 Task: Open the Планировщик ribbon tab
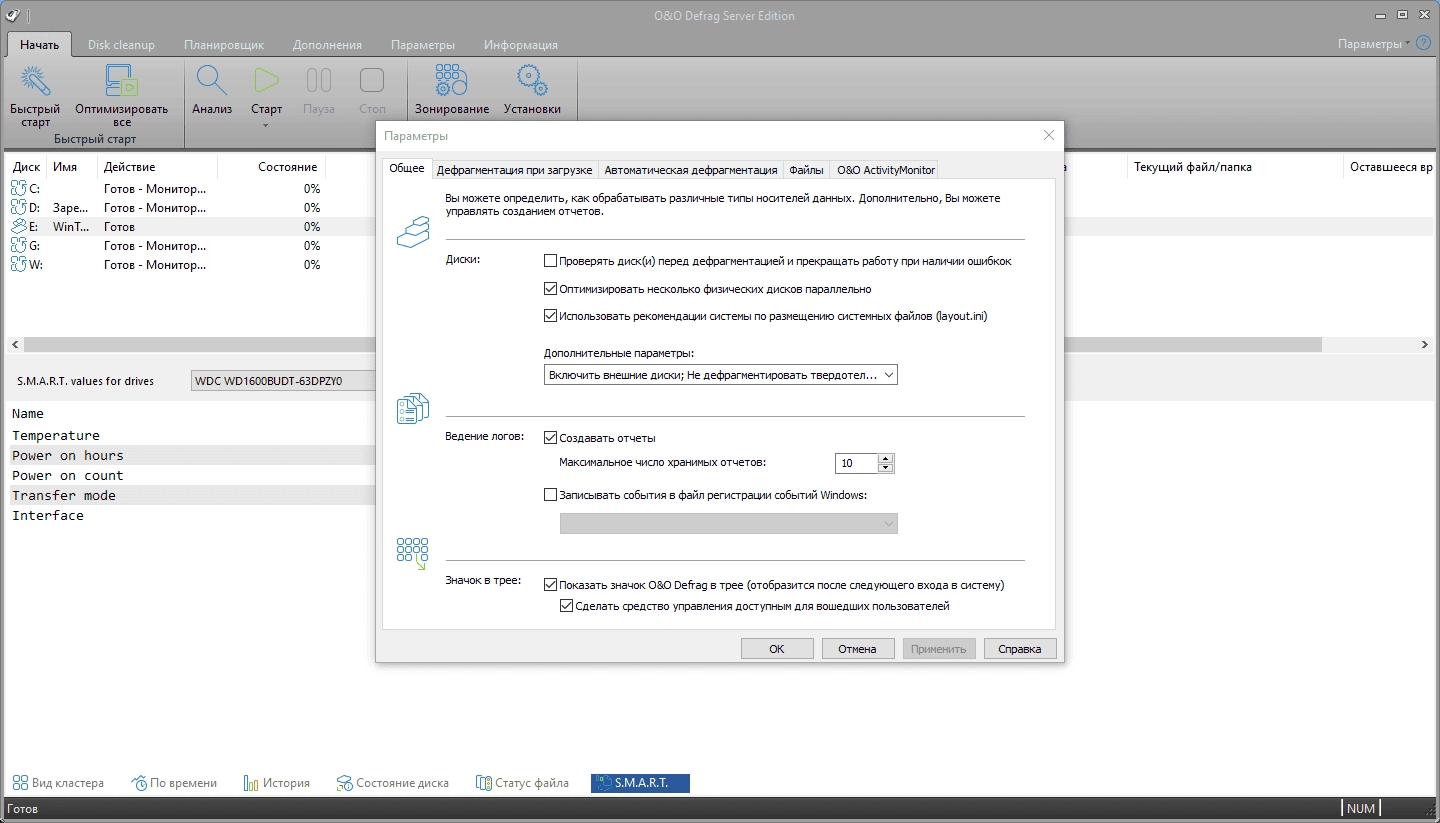[224, 45]
